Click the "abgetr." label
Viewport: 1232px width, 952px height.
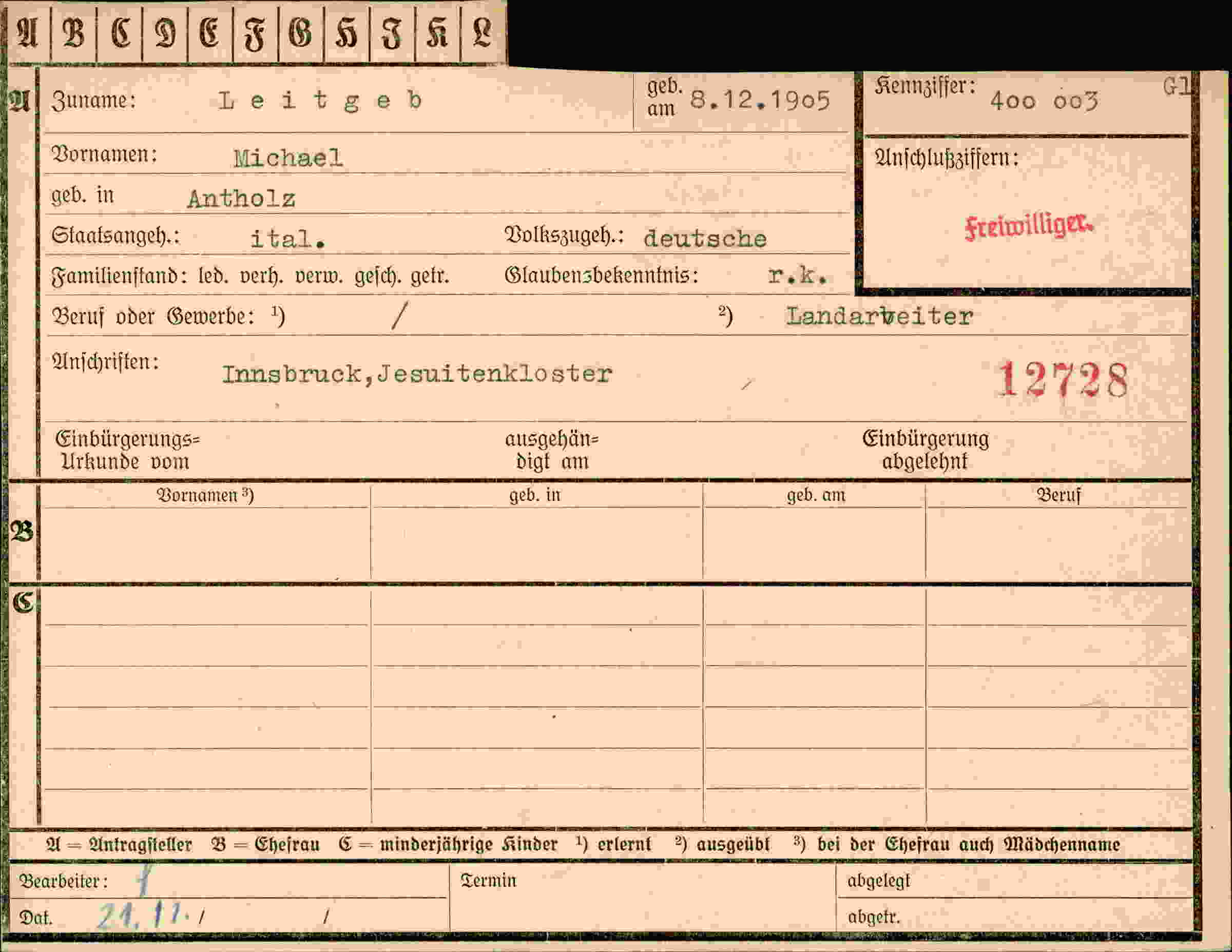(x=873, y=918)
